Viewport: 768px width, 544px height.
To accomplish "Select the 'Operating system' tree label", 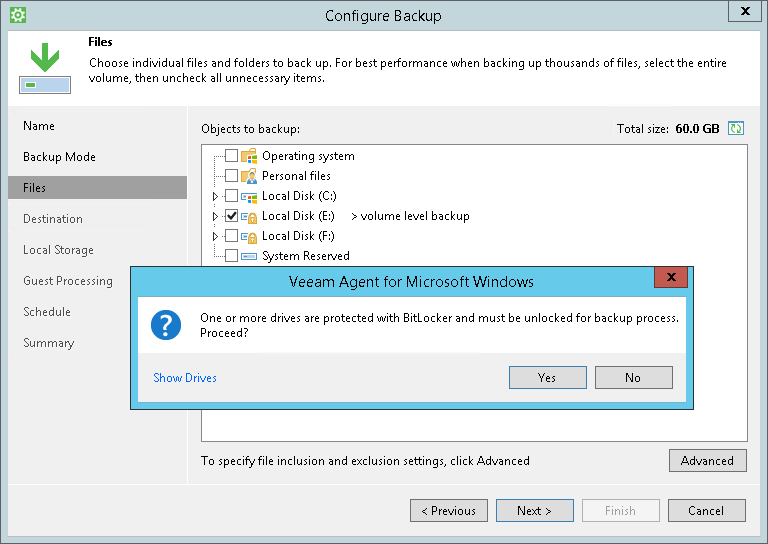I will (308, 156).
